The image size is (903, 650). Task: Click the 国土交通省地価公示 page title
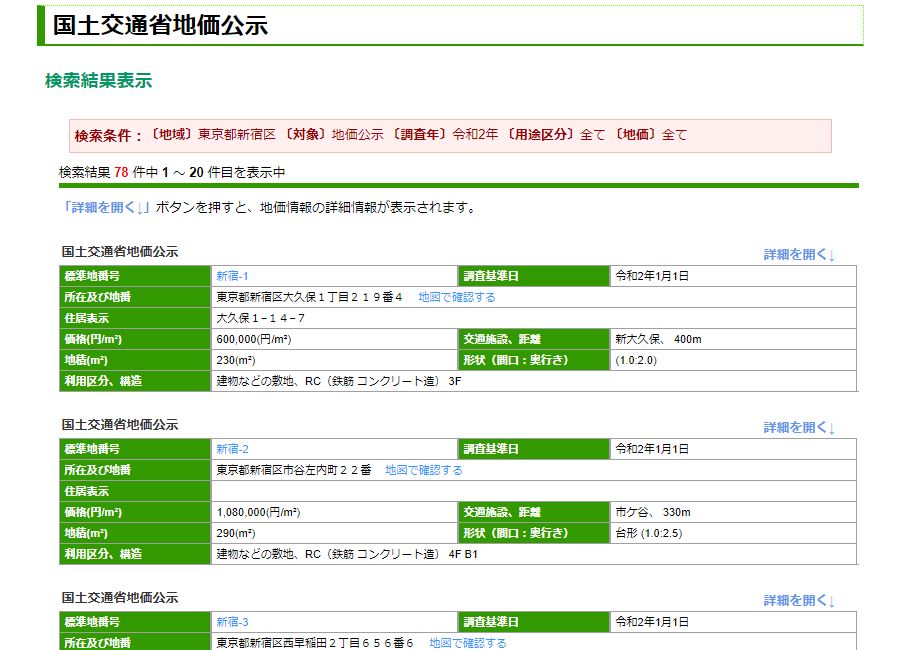coord(160,25)
